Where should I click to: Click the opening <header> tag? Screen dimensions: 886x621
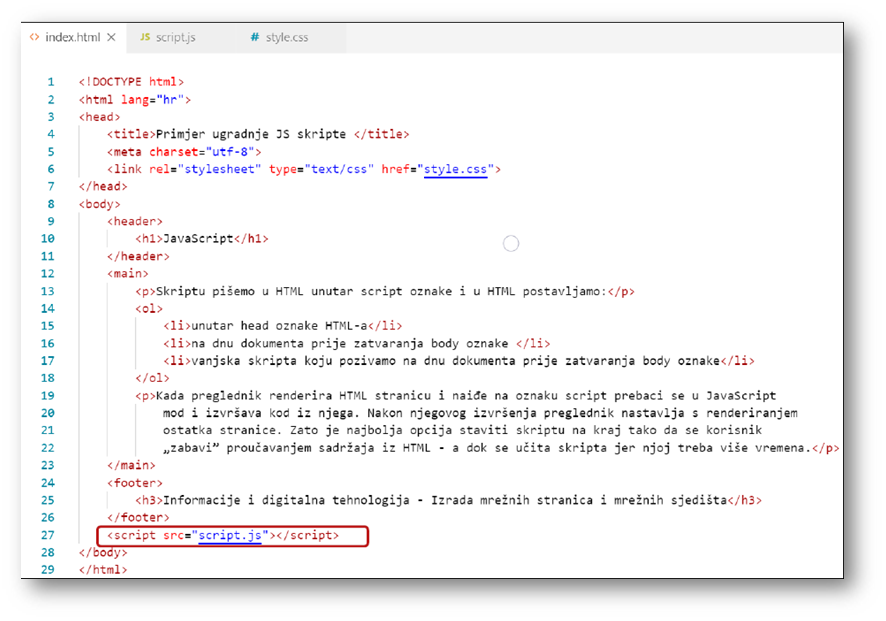[x=134, y=222]
